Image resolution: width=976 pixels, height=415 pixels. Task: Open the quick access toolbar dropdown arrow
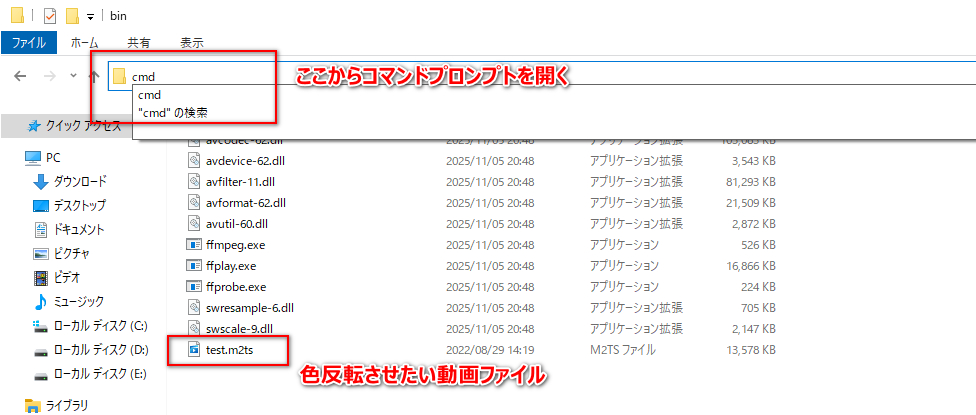pyautogui.click(x=90, y=17)
